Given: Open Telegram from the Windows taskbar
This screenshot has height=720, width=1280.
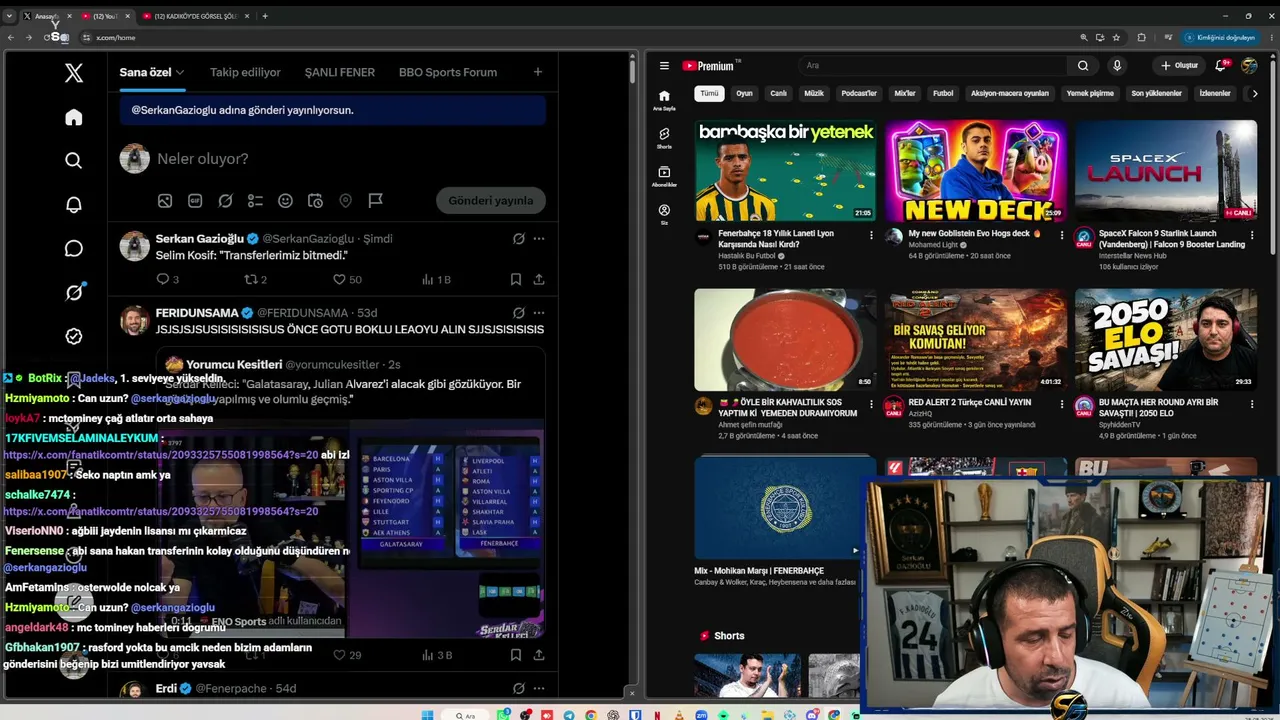Looking at the screenshot, I should (570, 715).
